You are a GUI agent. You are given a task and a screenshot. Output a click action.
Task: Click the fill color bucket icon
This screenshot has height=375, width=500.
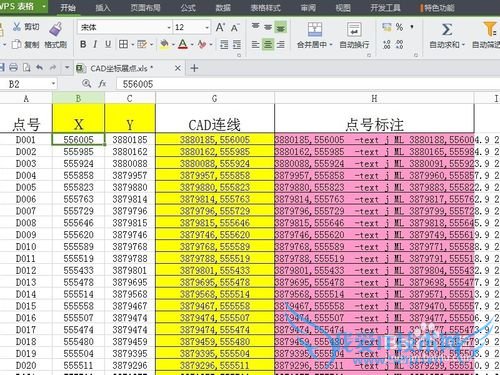coord(164,44)
